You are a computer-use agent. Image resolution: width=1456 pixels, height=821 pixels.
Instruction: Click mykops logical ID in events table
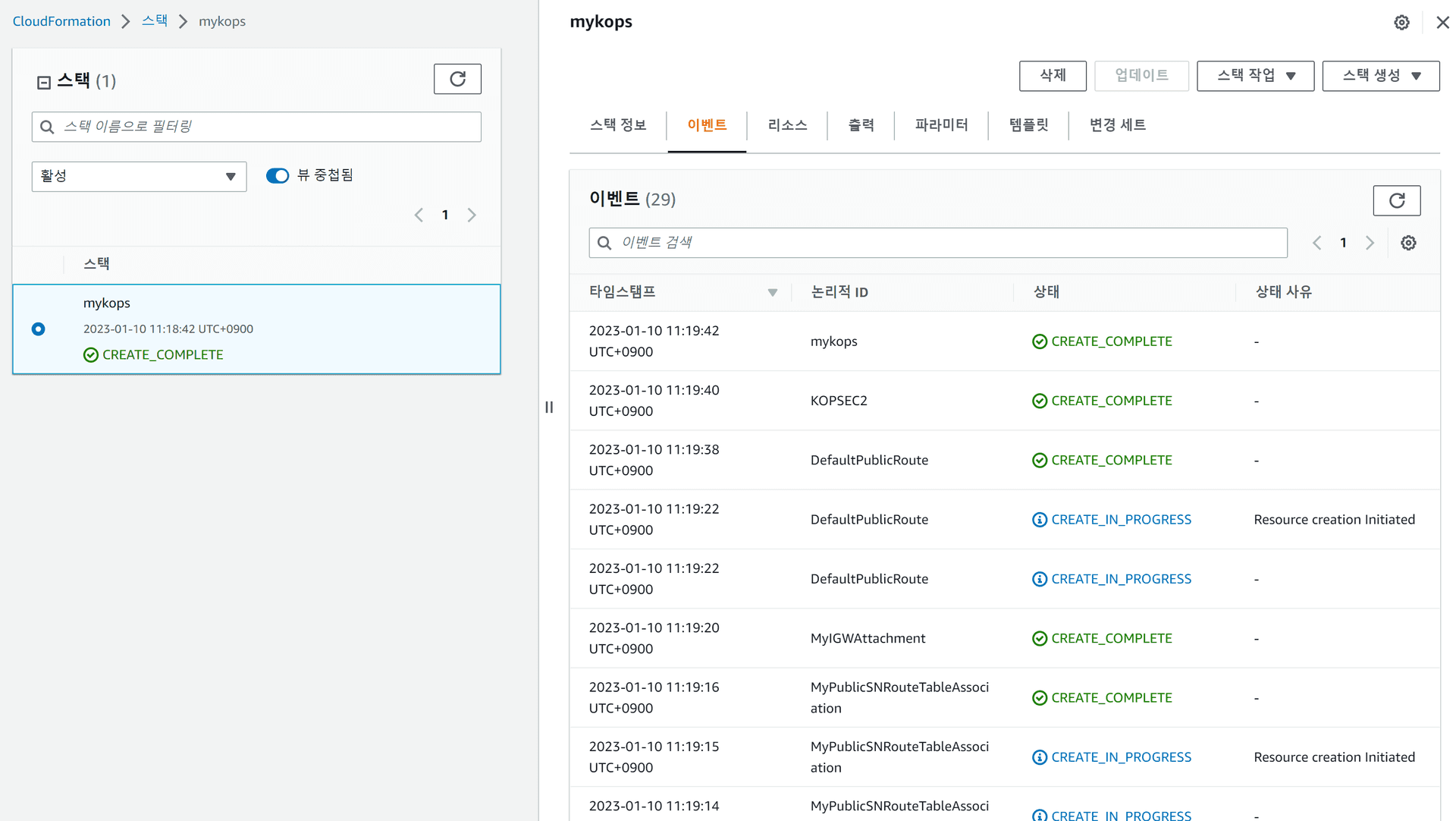tap(833, 341)
